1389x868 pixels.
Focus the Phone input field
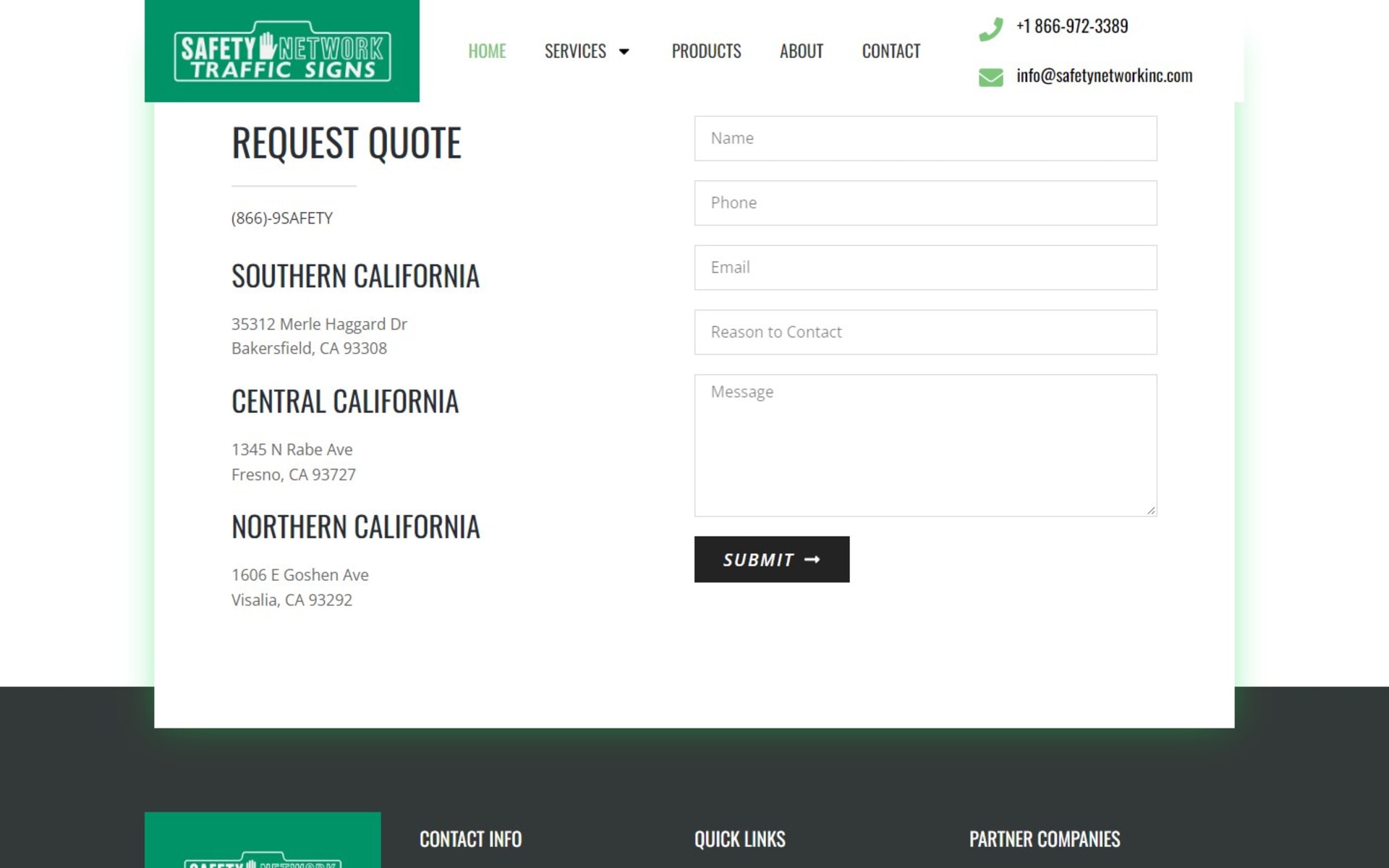click(925, 203)
